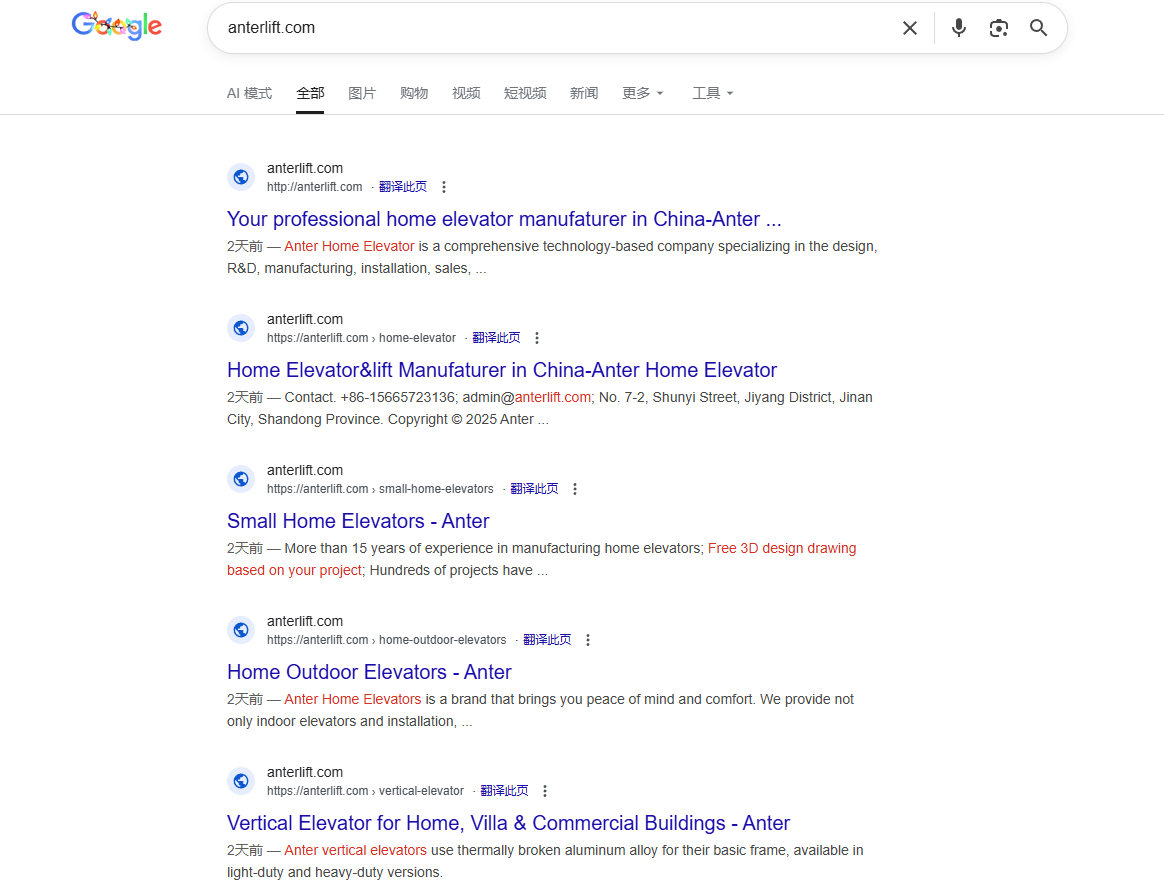Click the microphone voice search icon
The width and height of the screenshot is (1164, 883).
pyautogui.click(x=958, y=28)
